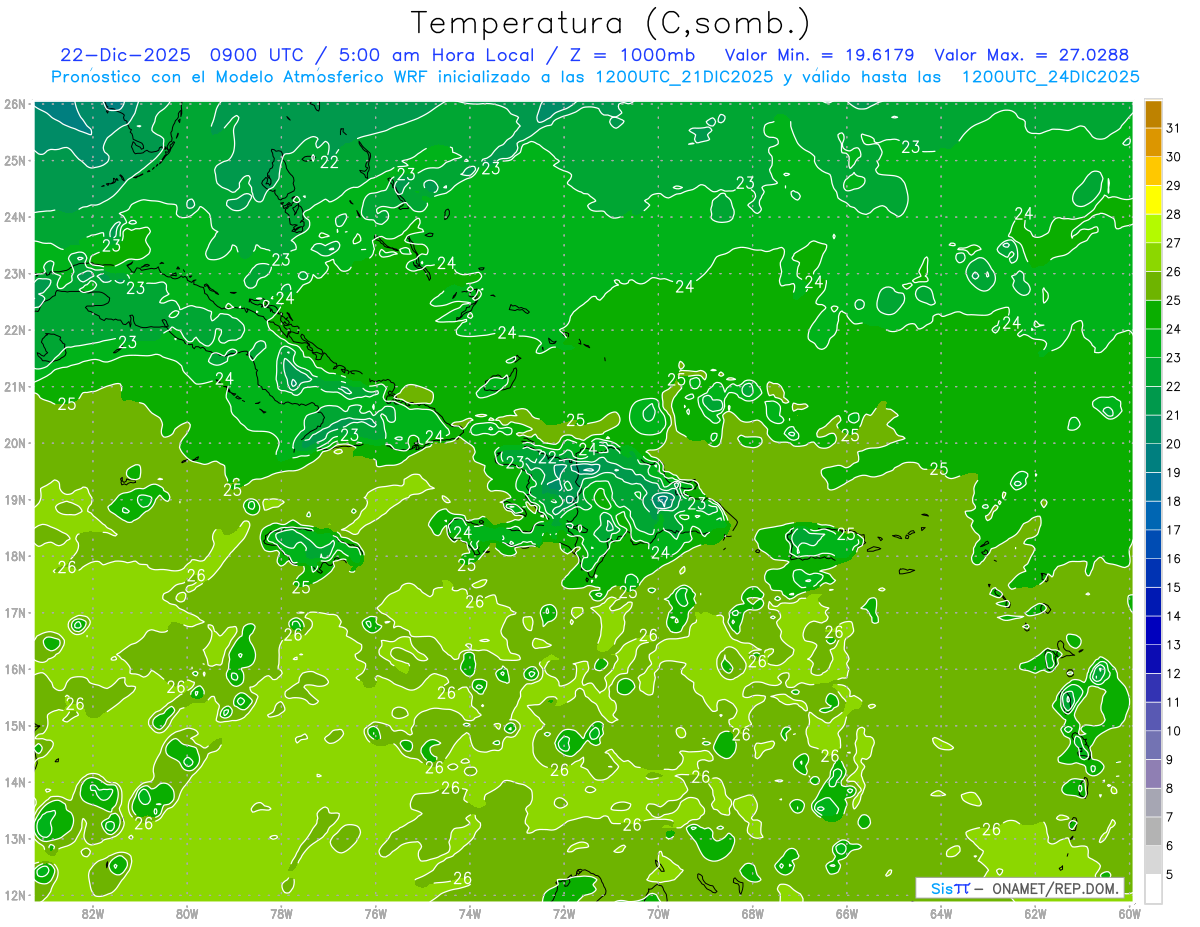Click the '80W' longitude axis label

(186, 913)
